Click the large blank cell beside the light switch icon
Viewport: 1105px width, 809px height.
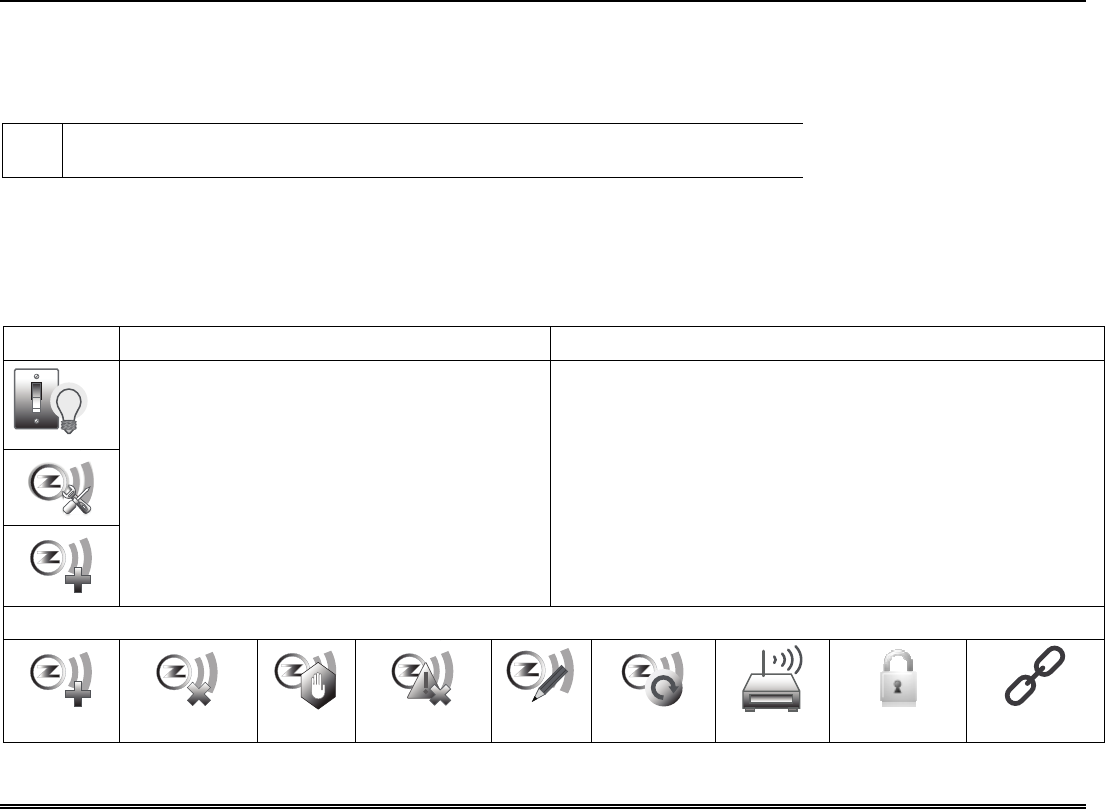(x=335, y=483)
